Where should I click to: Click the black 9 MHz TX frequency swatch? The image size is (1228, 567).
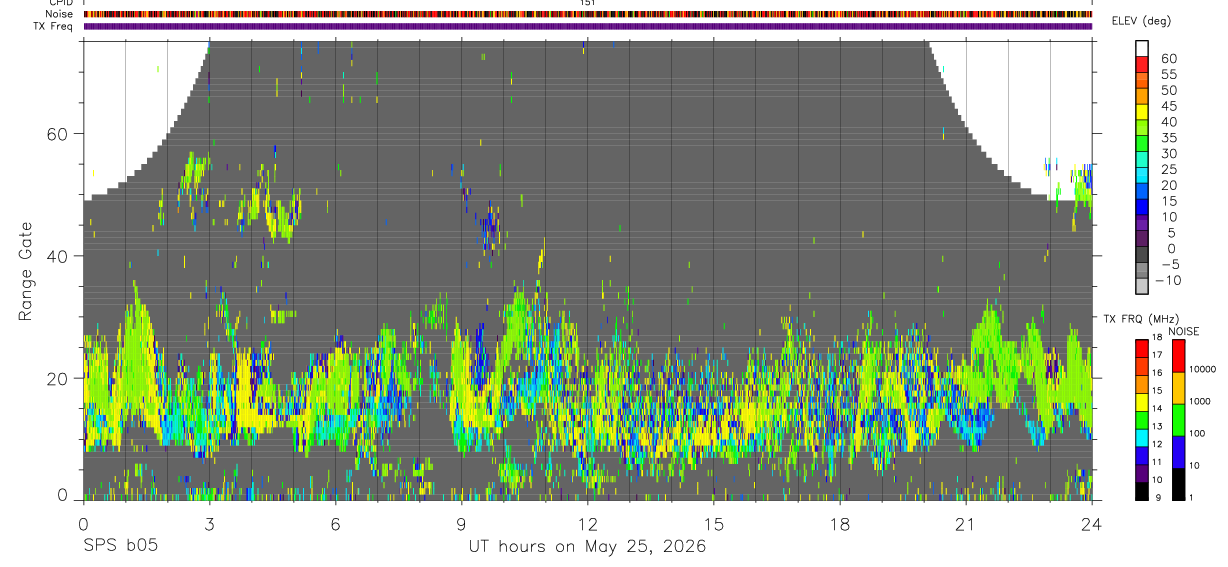(1142, 491)
